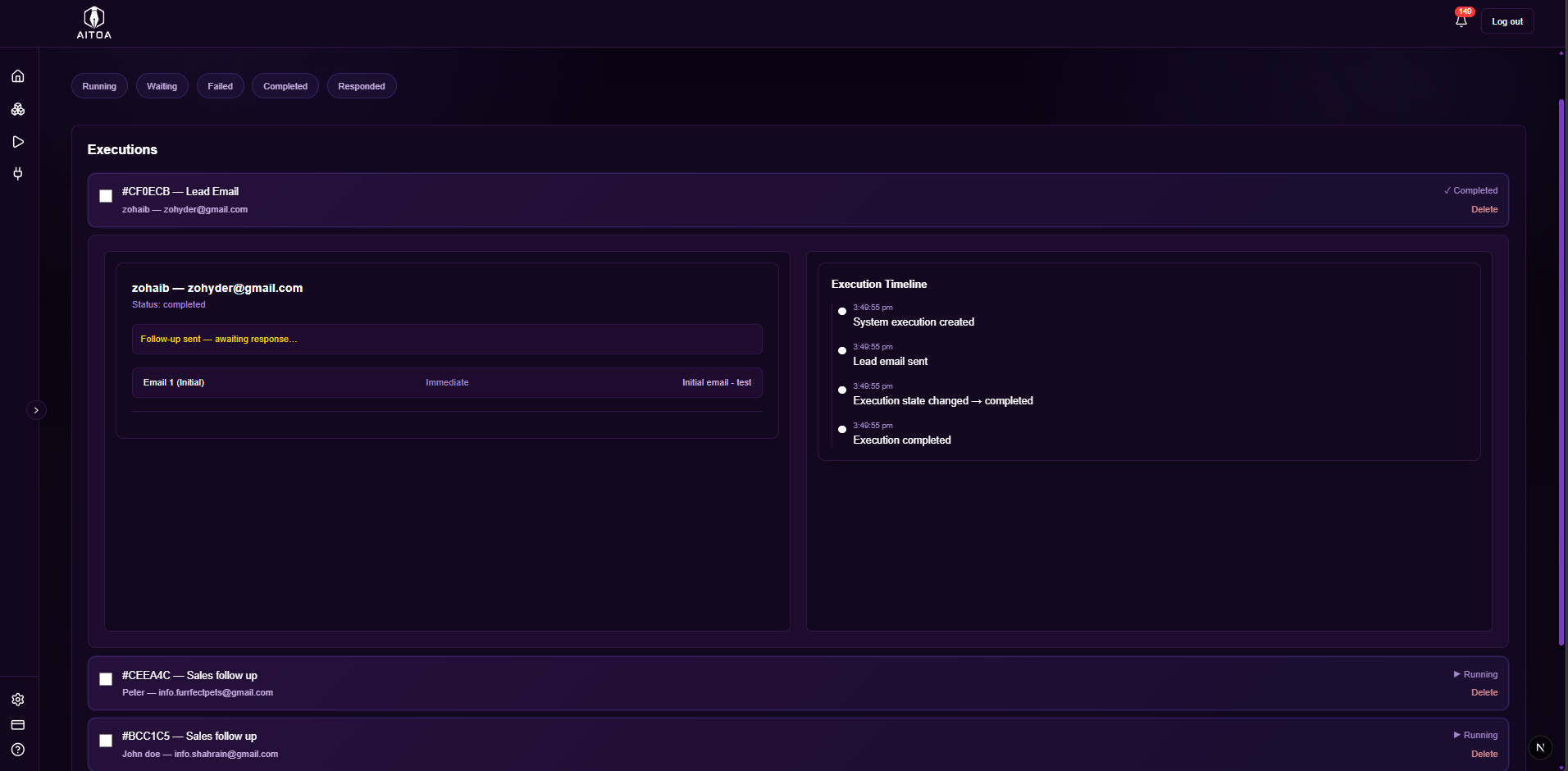
Task: Check the box for #BCC1C5 Sales follow up
Action: pyautogui.click(x=106, y=741)
